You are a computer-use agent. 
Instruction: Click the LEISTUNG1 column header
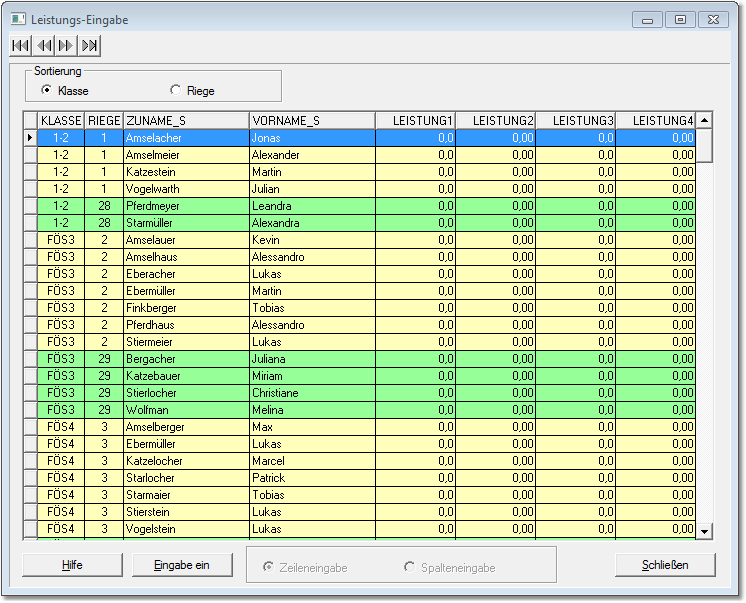415,121
